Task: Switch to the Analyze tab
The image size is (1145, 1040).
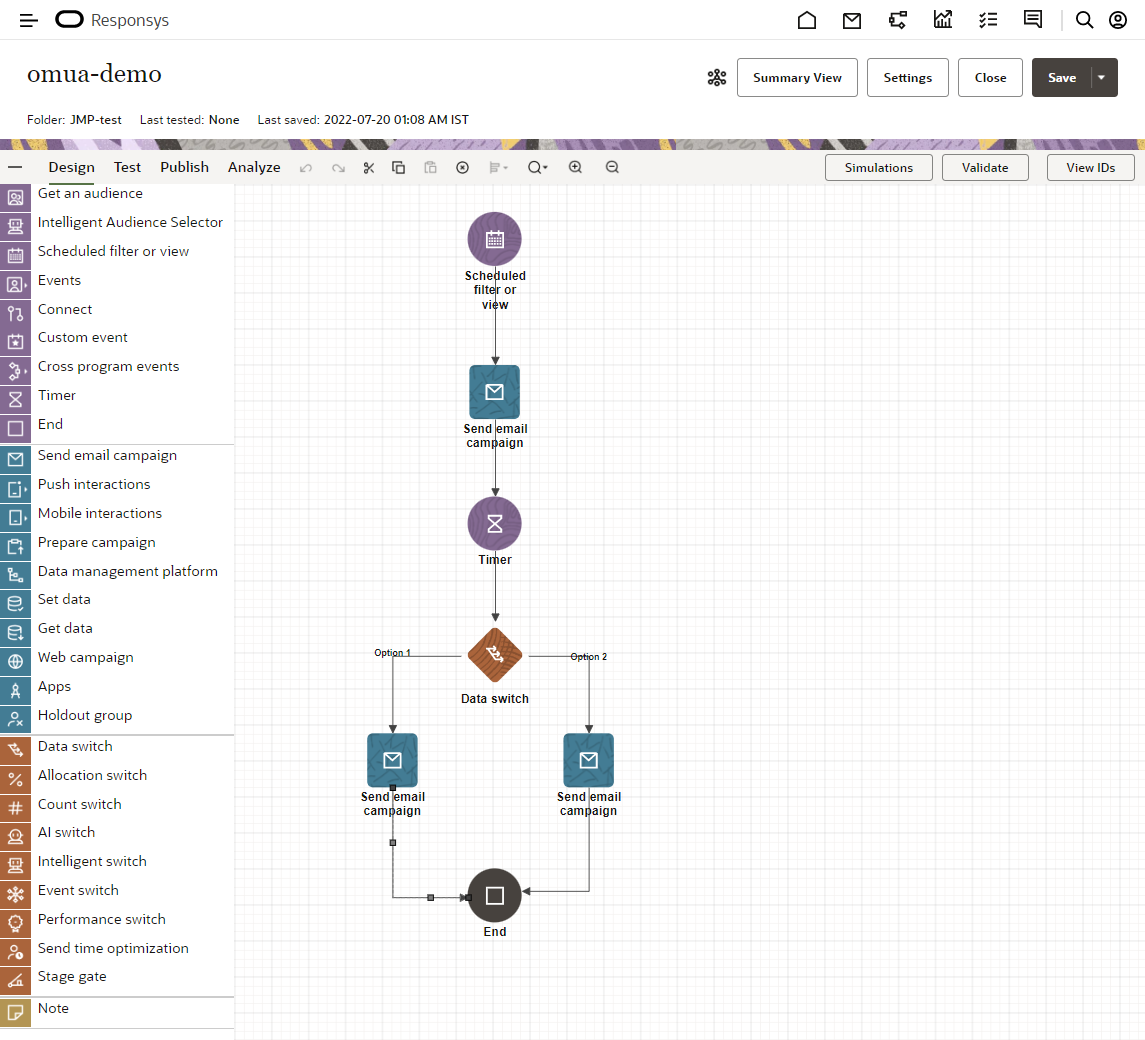Action: click(253, 167)
